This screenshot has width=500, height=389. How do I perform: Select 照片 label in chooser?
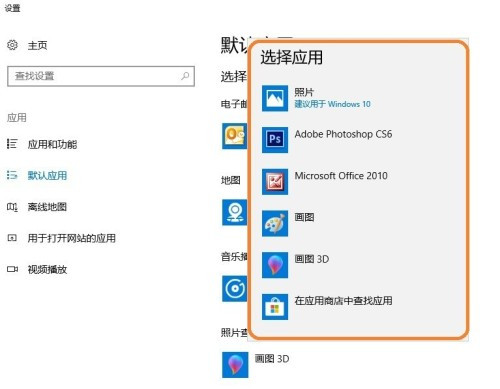(304, 92)
